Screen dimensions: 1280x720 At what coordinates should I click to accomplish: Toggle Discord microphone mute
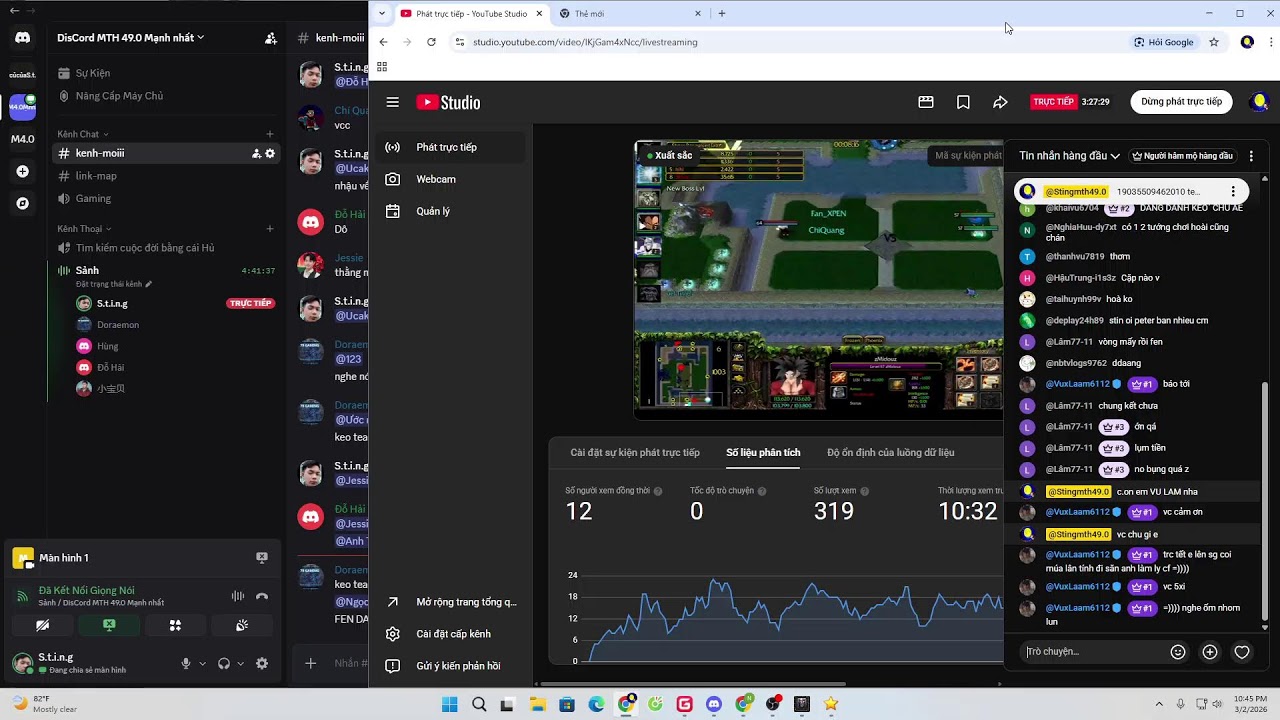(x=186, y=663)
